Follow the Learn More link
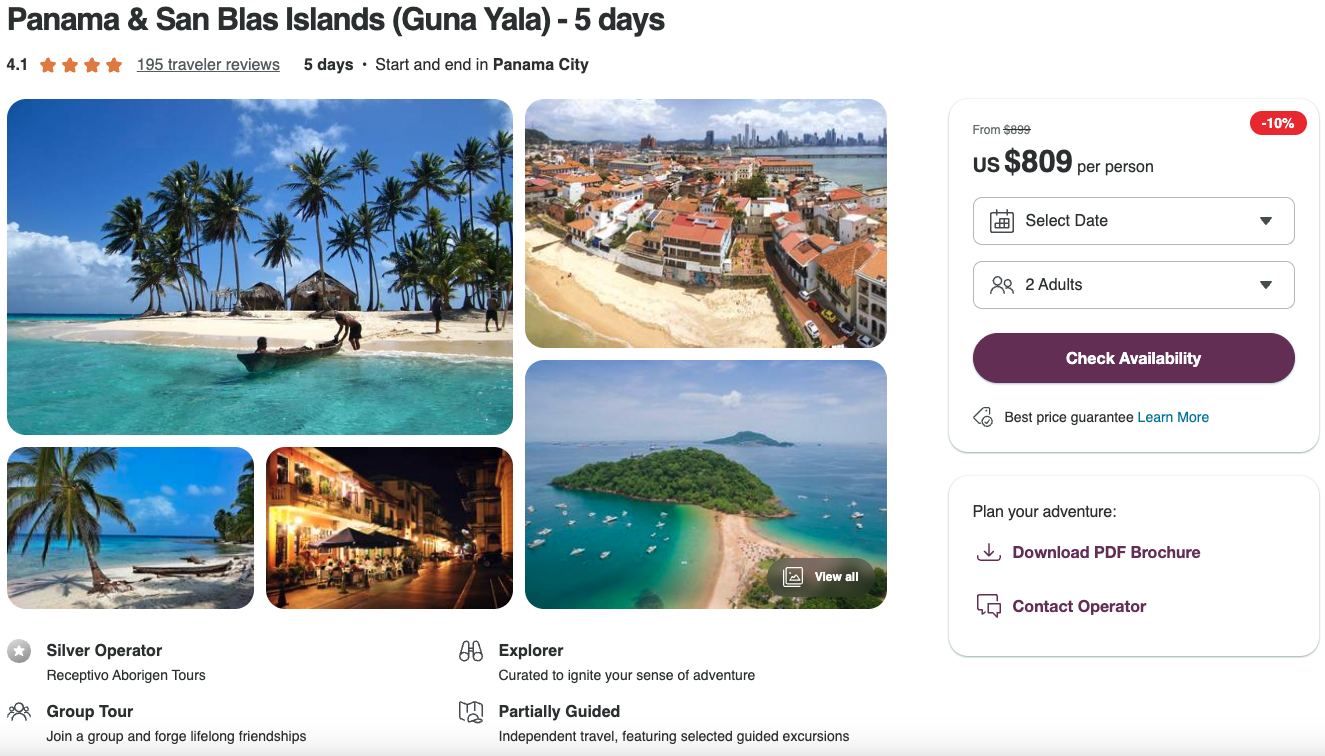Viewport: 1325px width, 756px height. (x=1173, y=417)
